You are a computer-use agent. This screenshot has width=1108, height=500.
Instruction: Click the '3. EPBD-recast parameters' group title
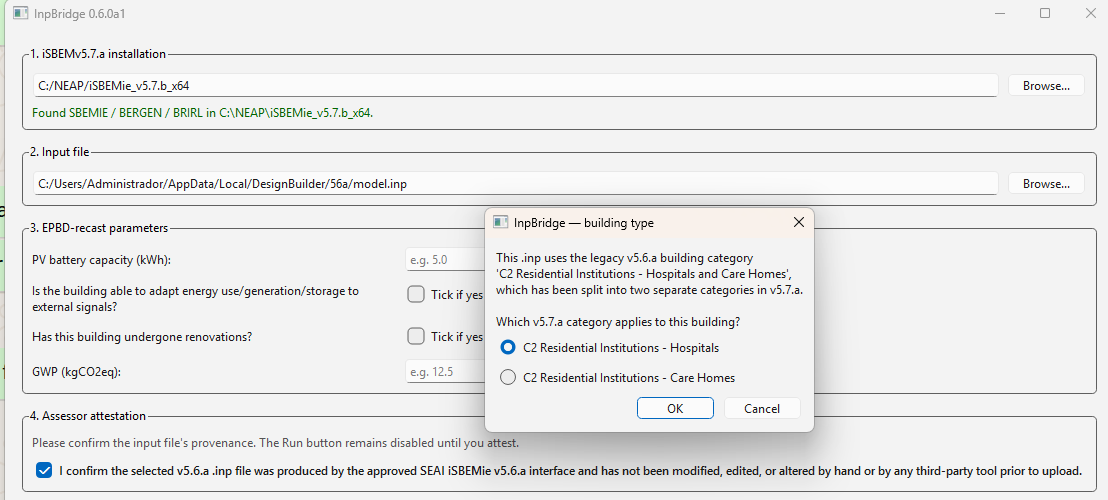99,228
